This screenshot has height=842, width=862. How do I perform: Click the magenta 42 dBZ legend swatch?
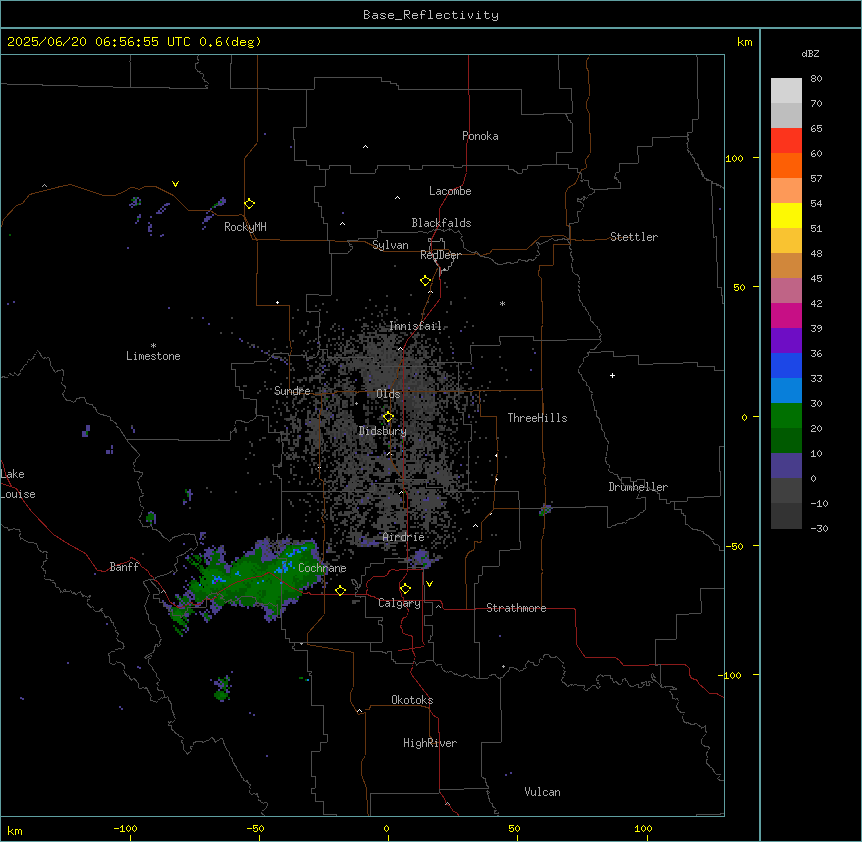[x=786, y=315]
